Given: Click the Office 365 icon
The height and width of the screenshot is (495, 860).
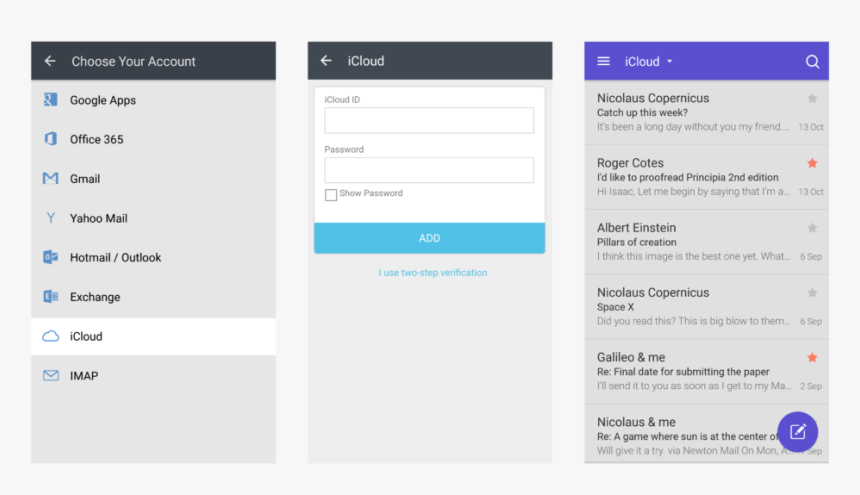Looking at the screenshot, I should tap(50, 139).
